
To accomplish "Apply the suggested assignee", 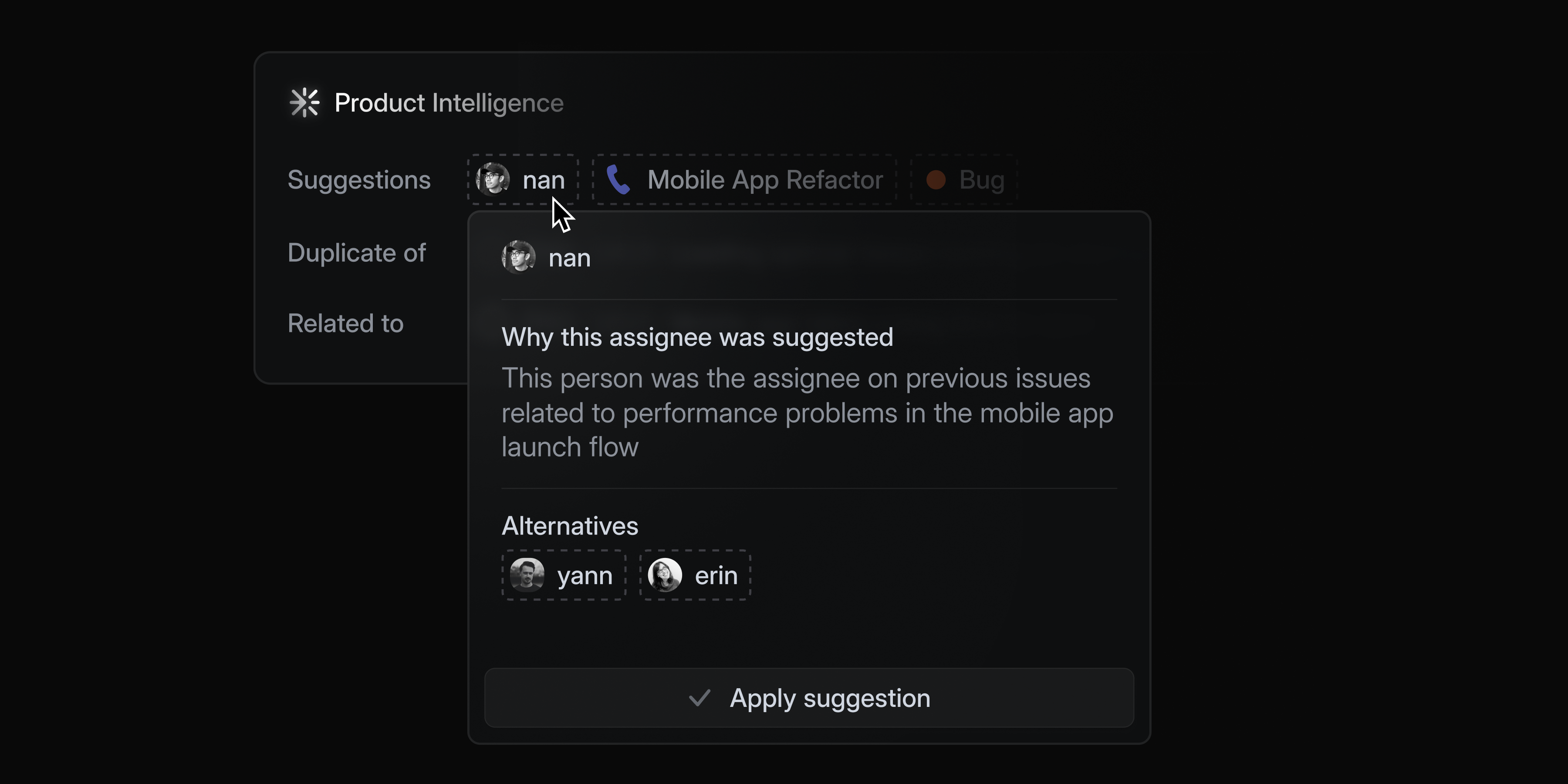I will 810,698.
